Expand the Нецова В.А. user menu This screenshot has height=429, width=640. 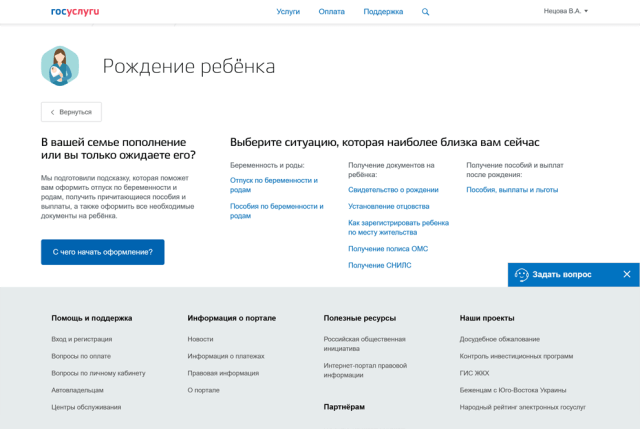click(x=566, y=11)
